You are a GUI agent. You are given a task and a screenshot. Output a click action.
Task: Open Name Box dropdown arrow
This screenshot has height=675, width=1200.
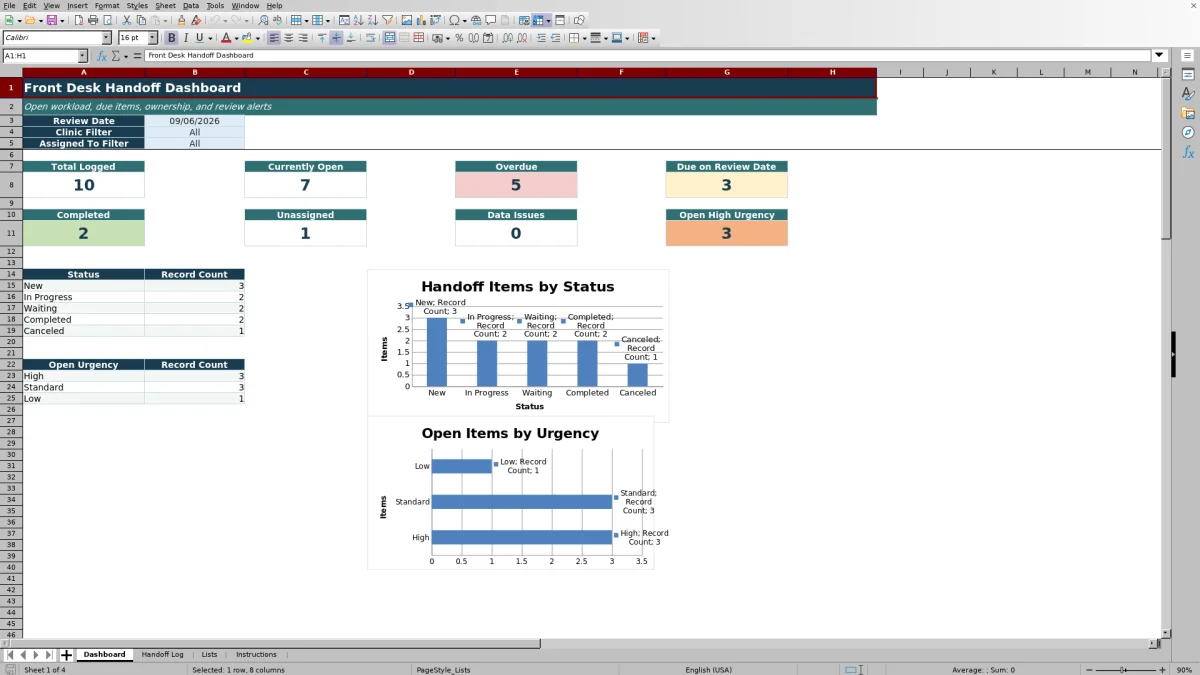[x=82, y=56]
